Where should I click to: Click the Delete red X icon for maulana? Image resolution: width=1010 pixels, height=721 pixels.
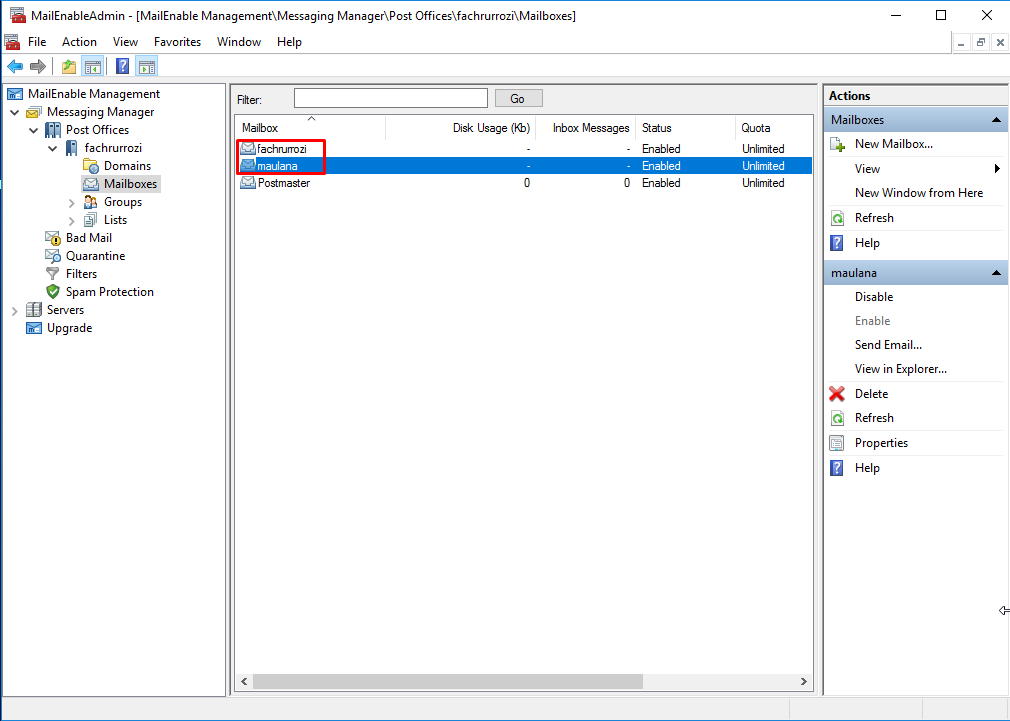pos(837,393)
